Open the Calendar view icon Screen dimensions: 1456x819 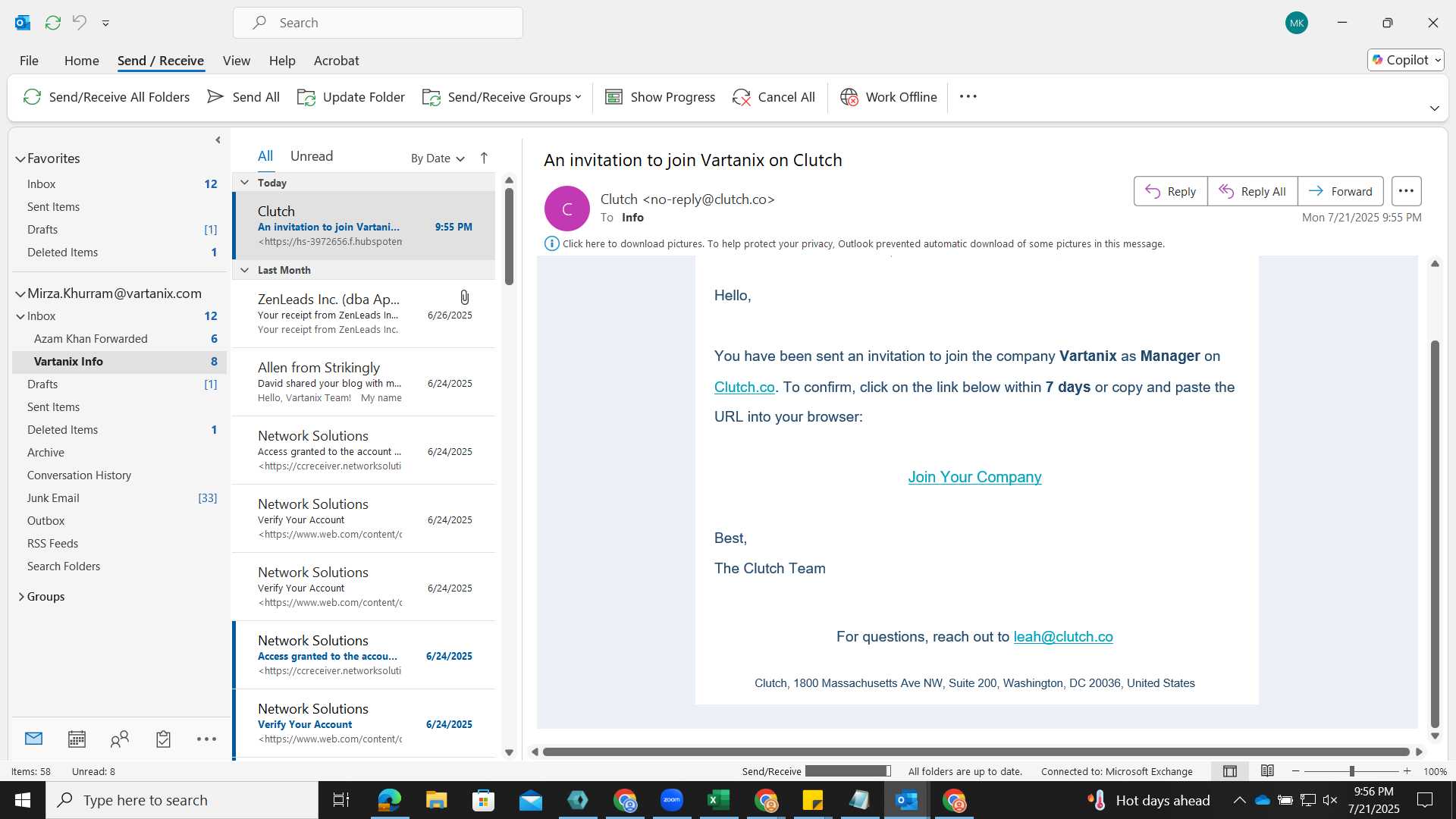click(77, 738)
